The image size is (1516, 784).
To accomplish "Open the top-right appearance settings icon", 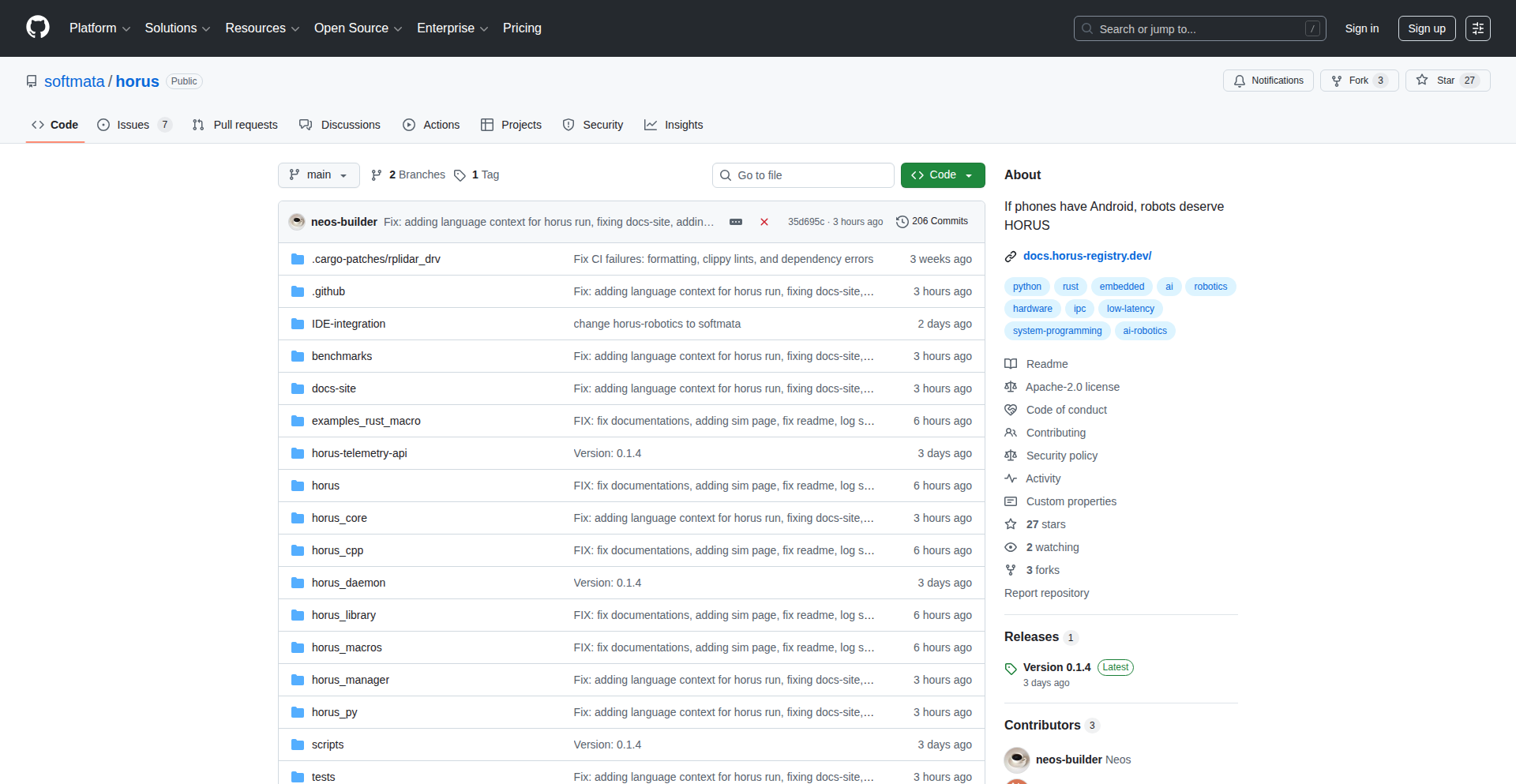I will (1477, 28).
